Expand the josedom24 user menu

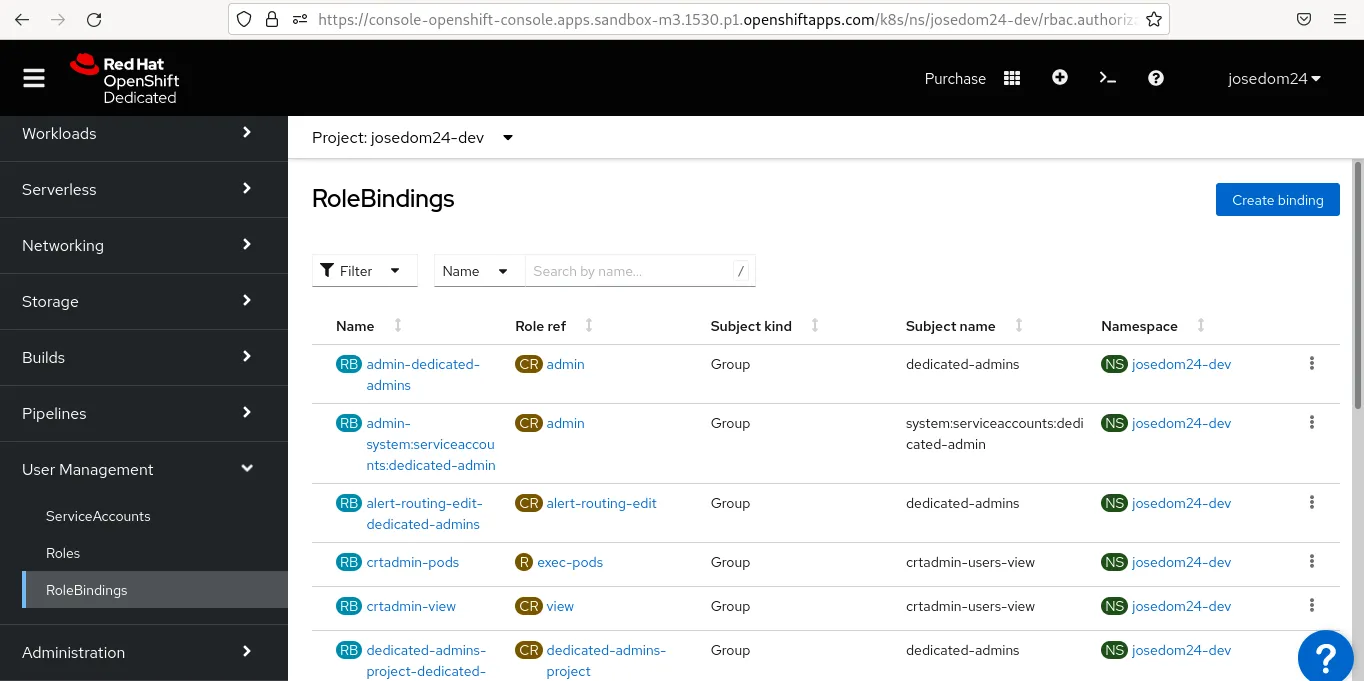pos(1274,78)
